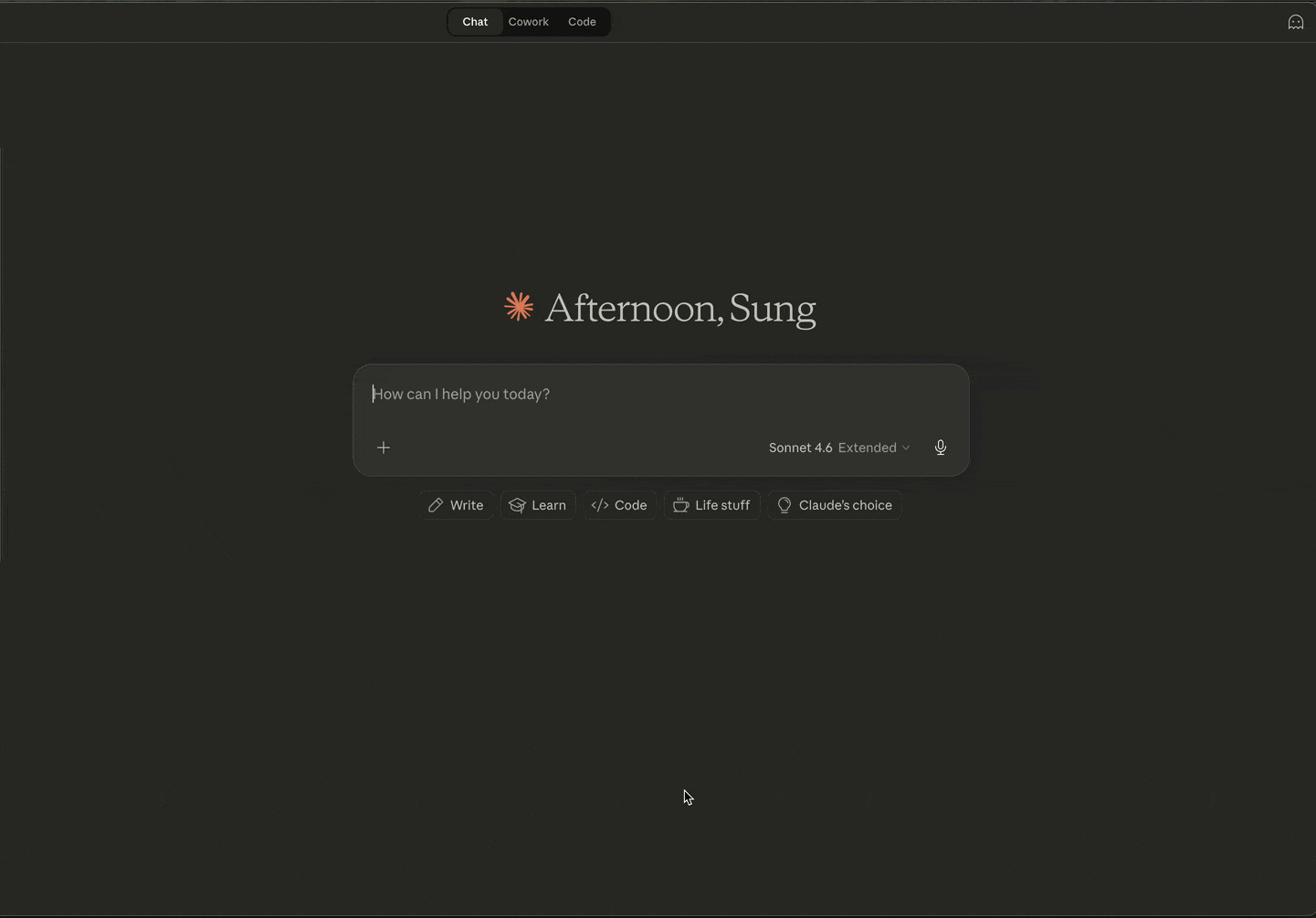Expand the chevron next to Extended
The image size is (1316, 918).
[x=906, y=448]
